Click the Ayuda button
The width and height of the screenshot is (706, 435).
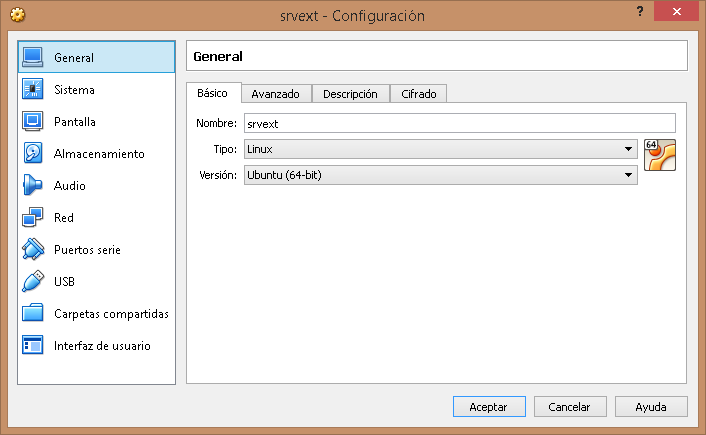tap(650, 407)
